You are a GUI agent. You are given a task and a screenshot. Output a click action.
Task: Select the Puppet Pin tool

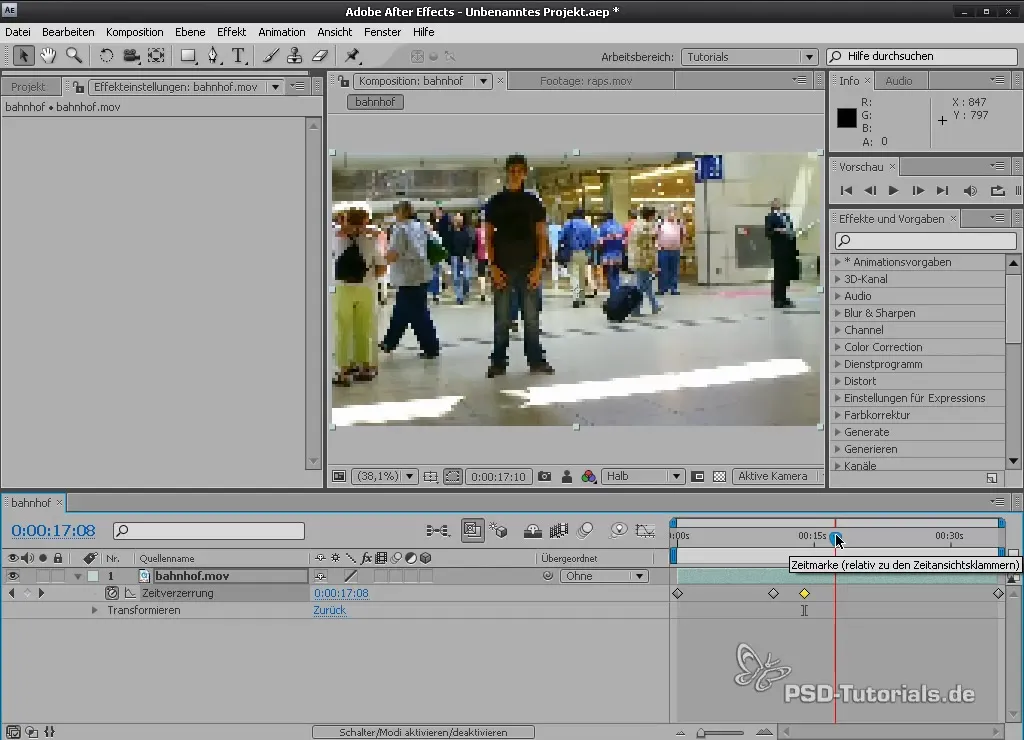[x=353, y=56]
